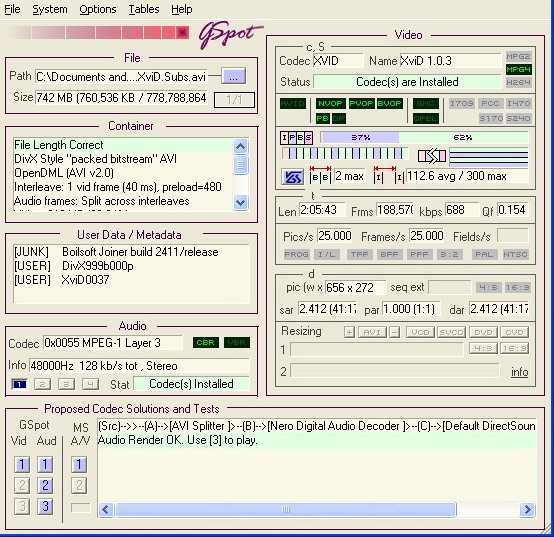Click the Resizing plus button
The image size is (554, 537).
click(x=349, y=332)
